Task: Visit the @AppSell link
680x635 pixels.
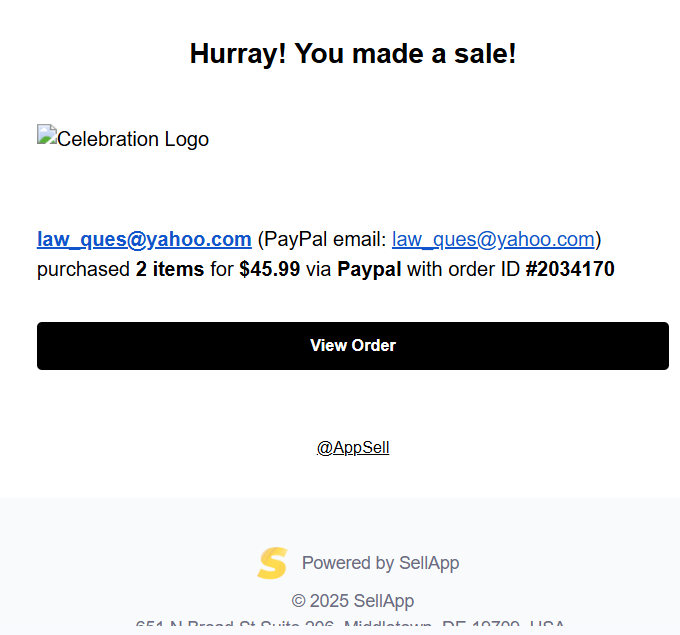Action: 353,447
